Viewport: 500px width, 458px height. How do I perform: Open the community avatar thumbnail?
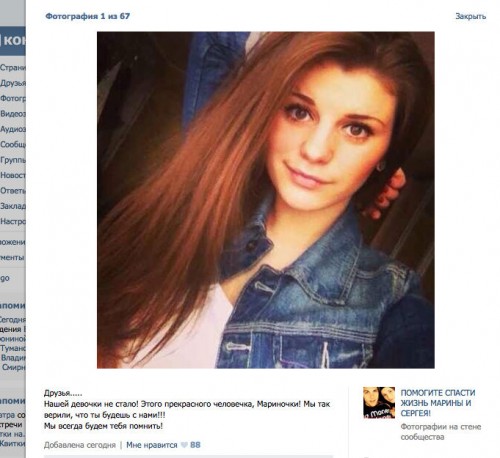tap(379, 402)
